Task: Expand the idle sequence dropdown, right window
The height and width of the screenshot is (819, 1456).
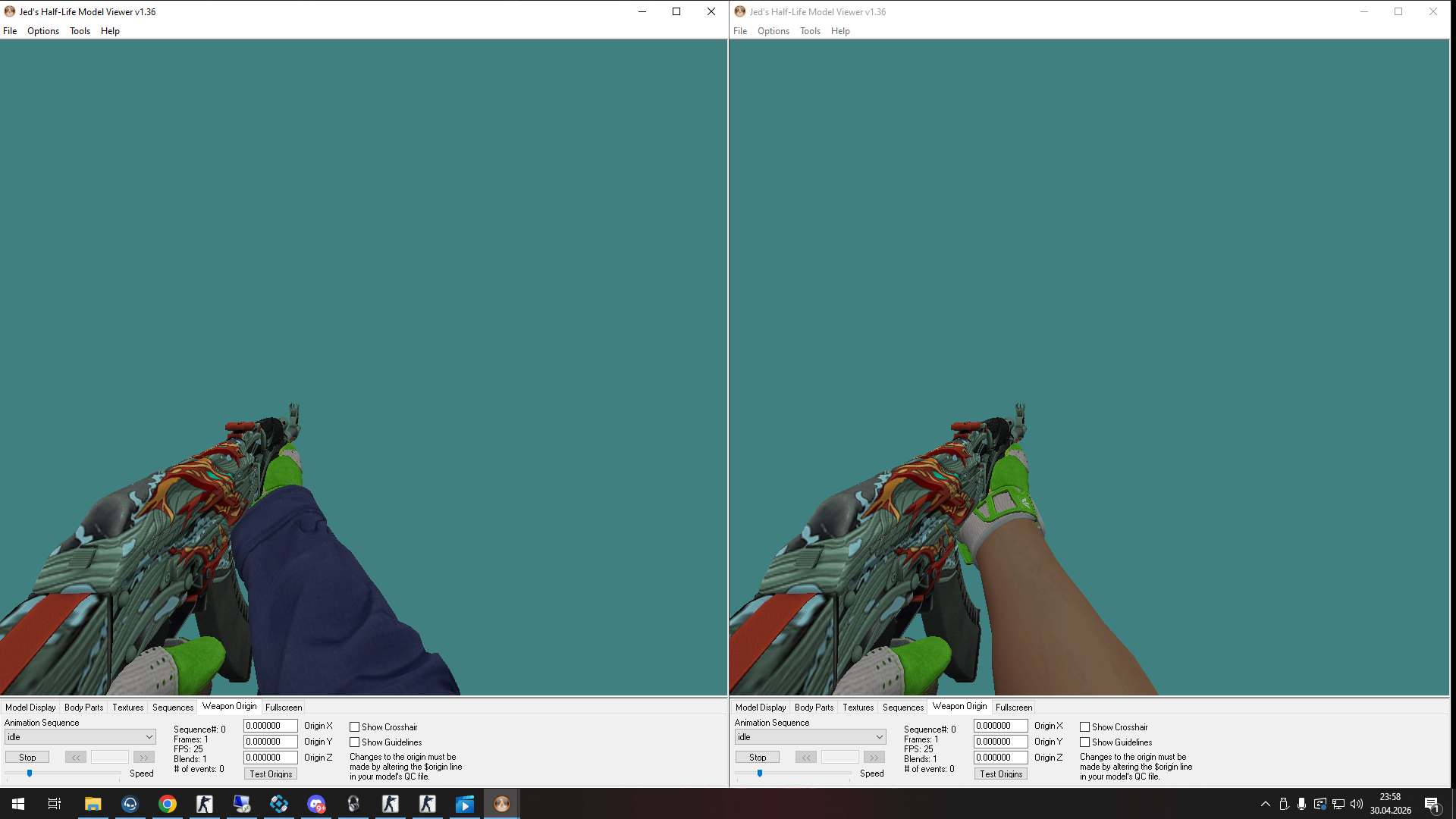Action: (810, 737)
